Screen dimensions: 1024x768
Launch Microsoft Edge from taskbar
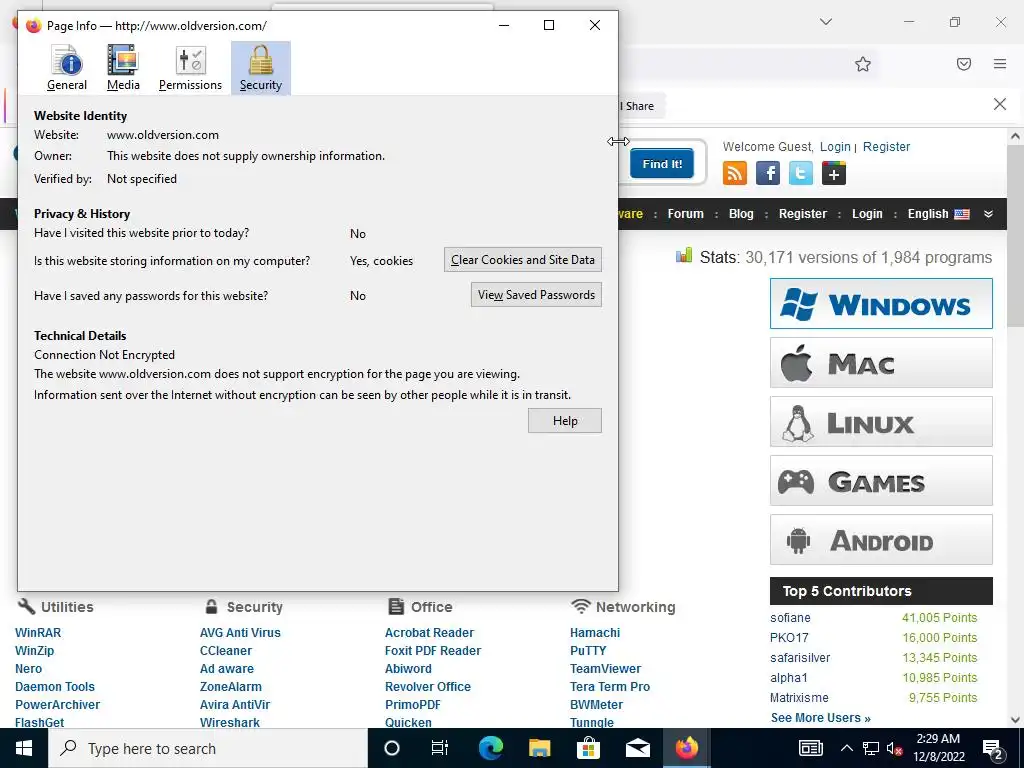[x=490, y=748]
